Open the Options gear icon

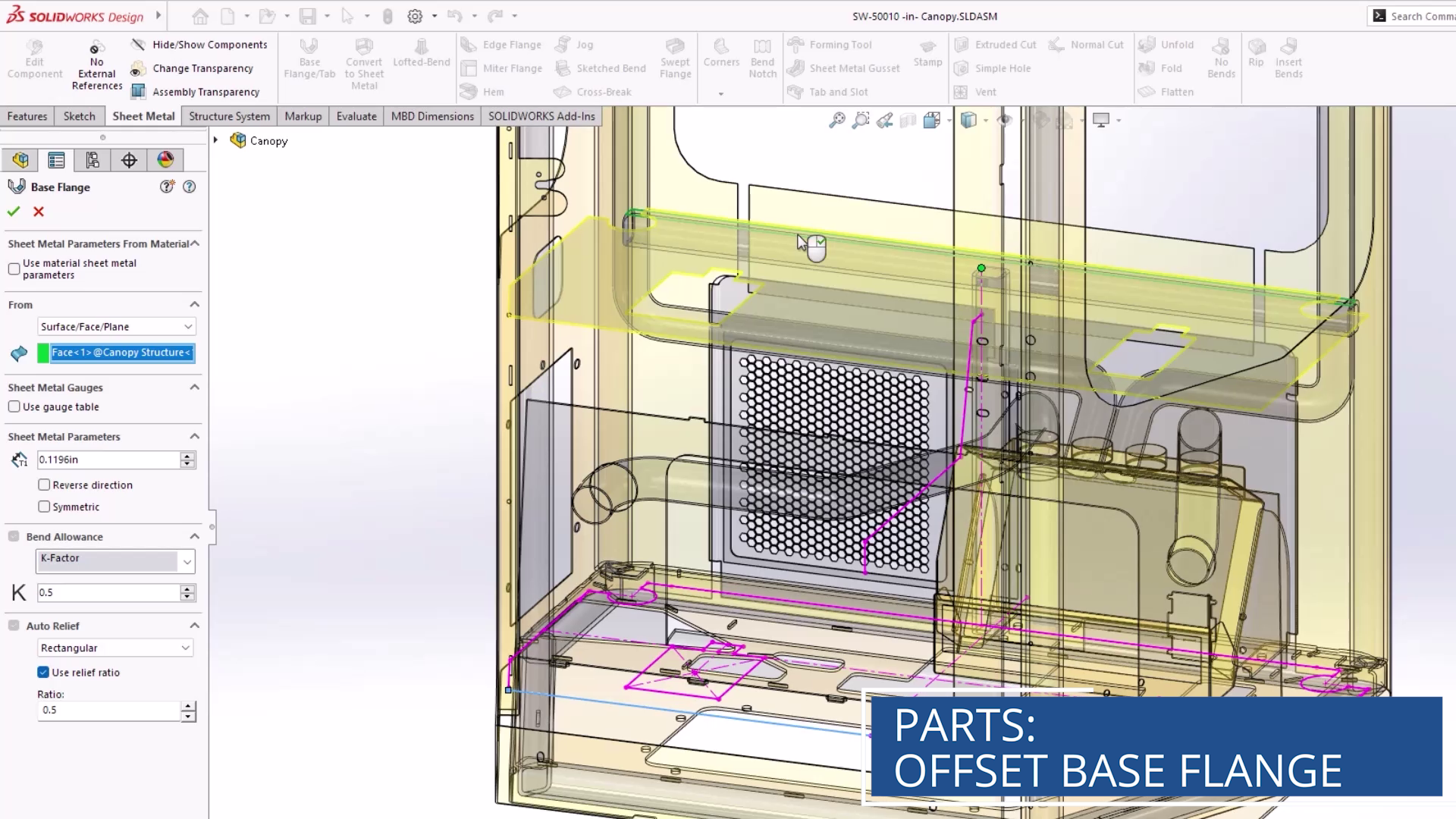pyautogui.click(x=415, y=16)
